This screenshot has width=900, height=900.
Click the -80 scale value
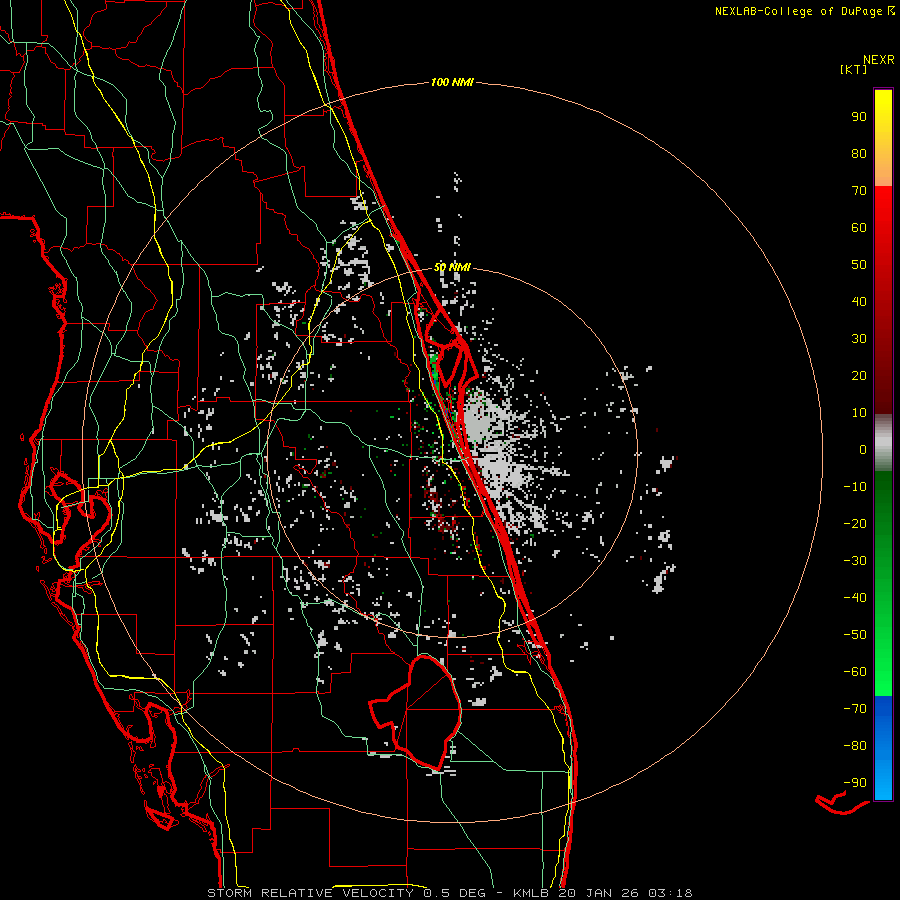[x=855, y=746]
